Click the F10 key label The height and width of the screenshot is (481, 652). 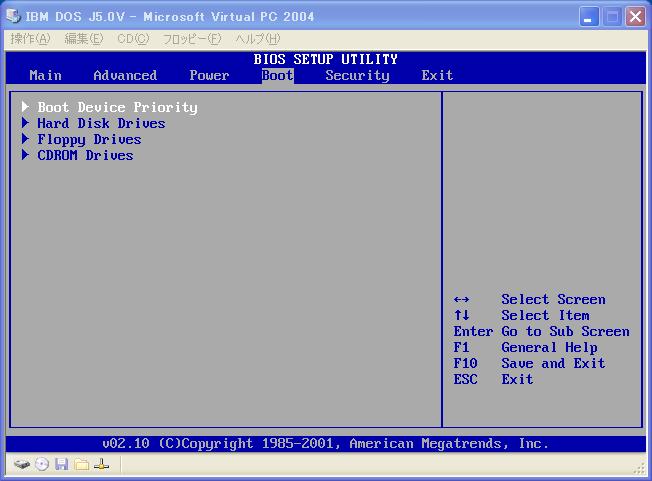pos(465,363)
